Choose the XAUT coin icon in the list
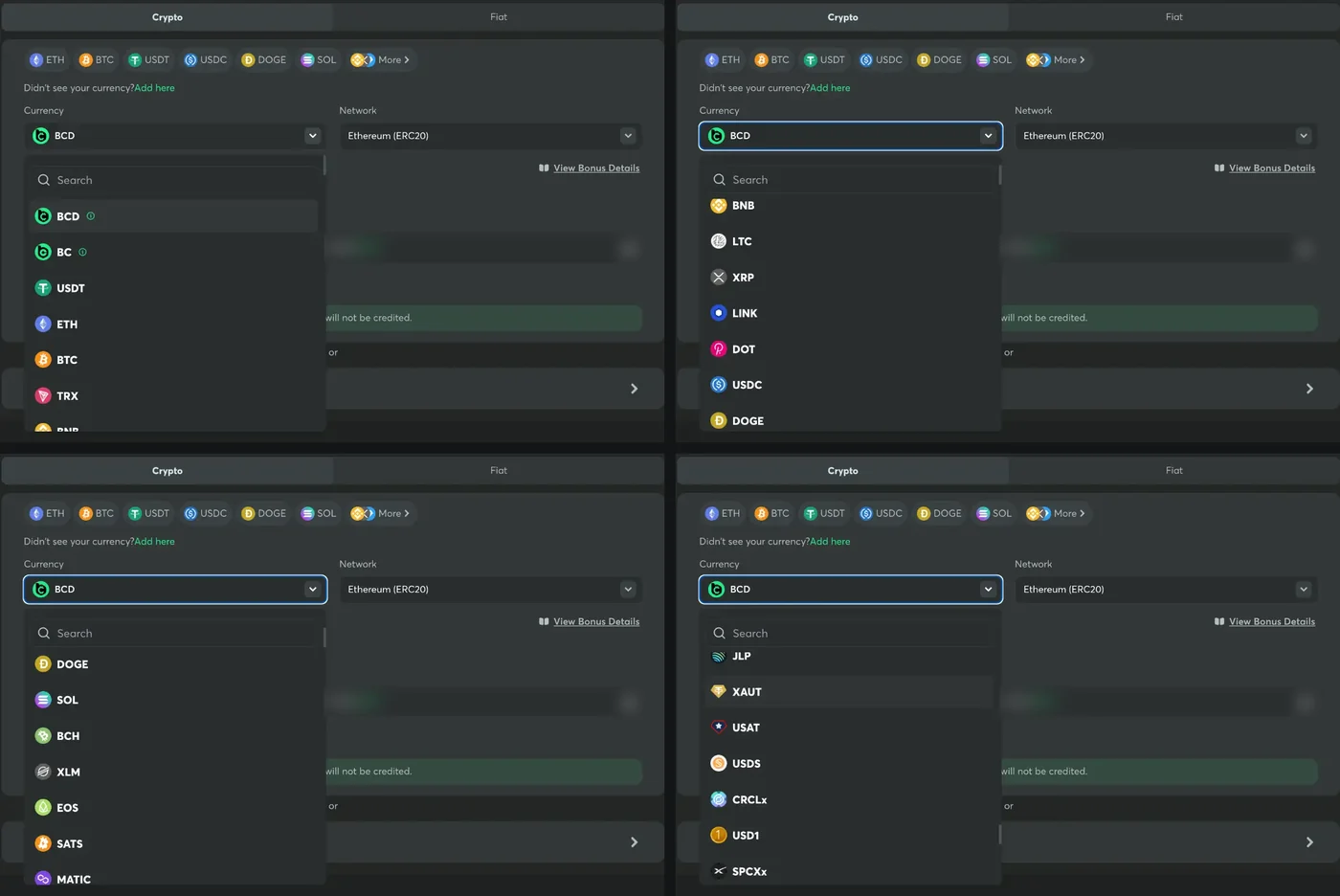 pos(719,691)
